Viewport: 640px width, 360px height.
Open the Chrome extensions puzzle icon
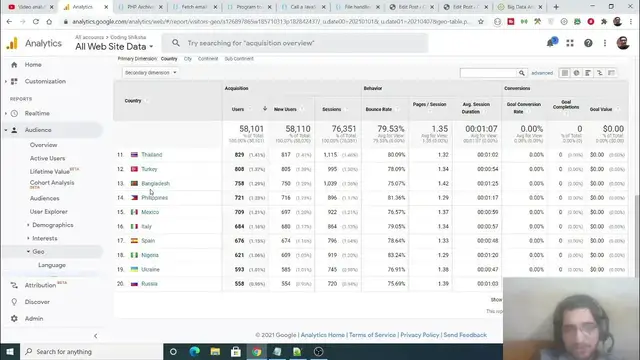pos(604,22)
